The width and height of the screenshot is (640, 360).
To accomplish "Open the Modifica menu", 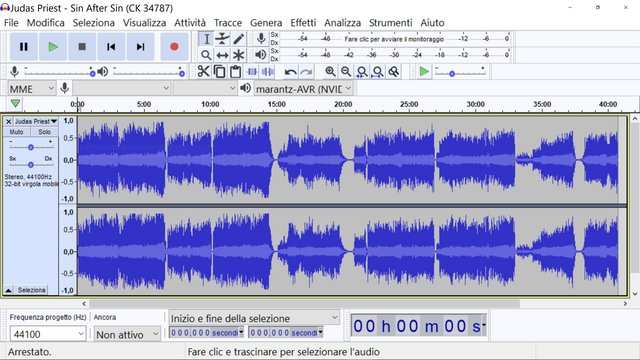I will (x=46, y=23).
